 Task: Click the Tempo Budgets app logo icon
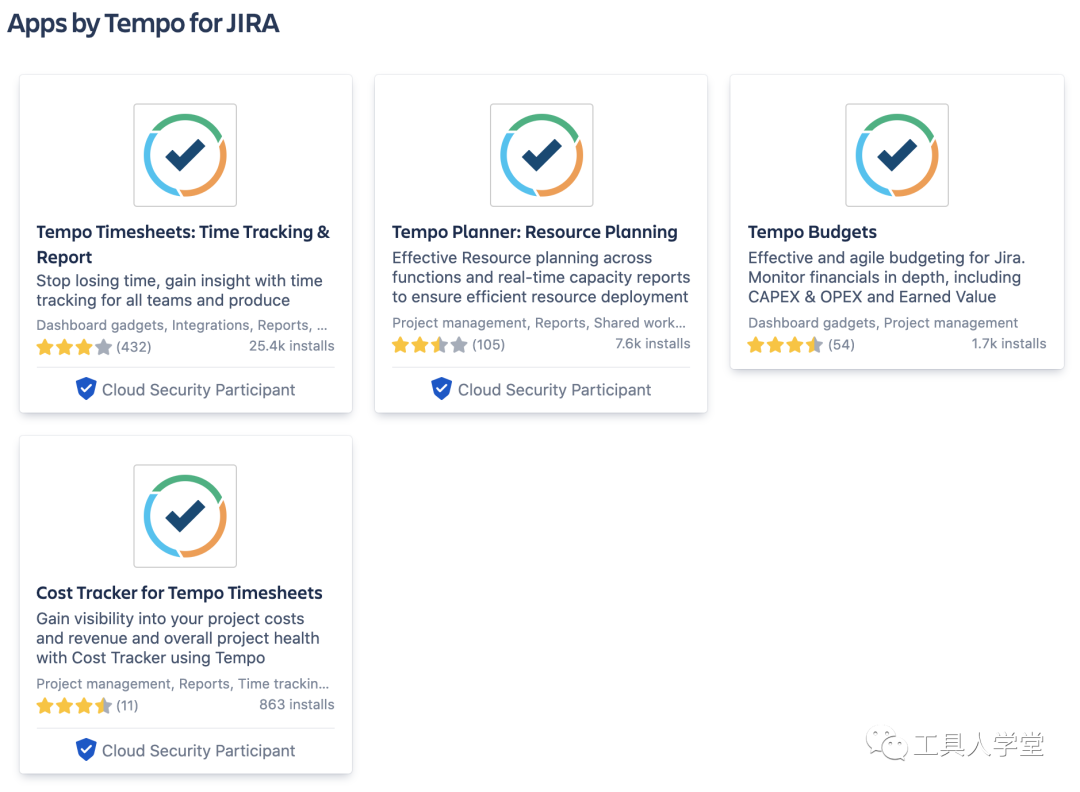tap(897, 155)
